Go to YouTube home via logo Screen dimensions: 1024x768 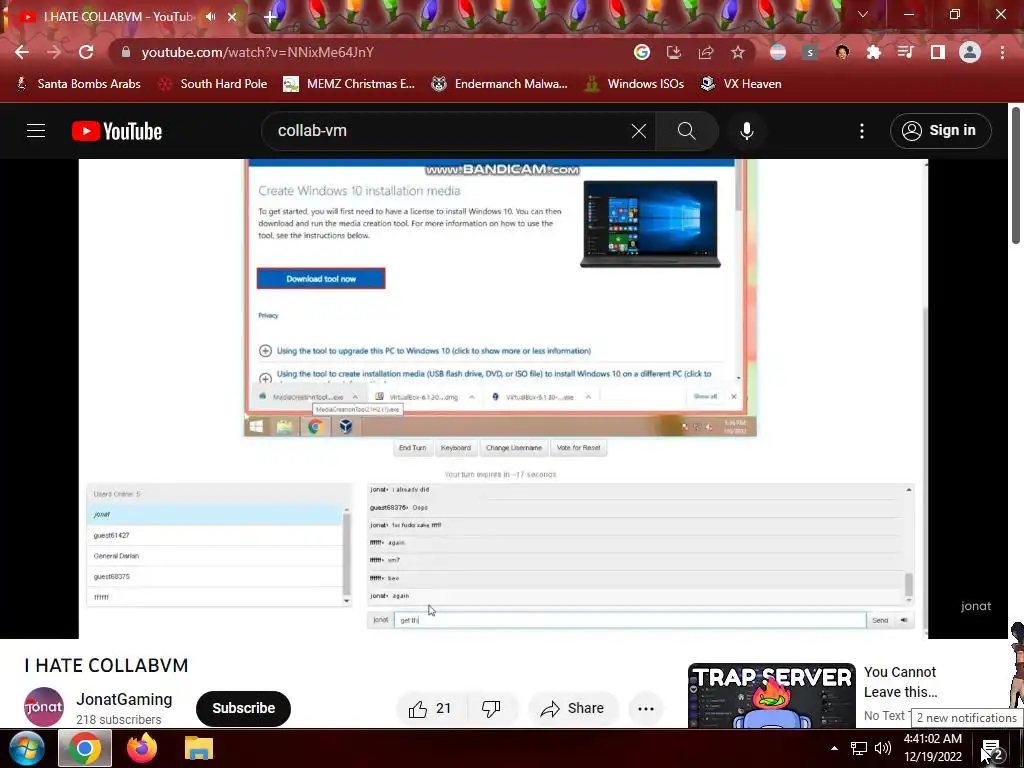tap(117, 131)
